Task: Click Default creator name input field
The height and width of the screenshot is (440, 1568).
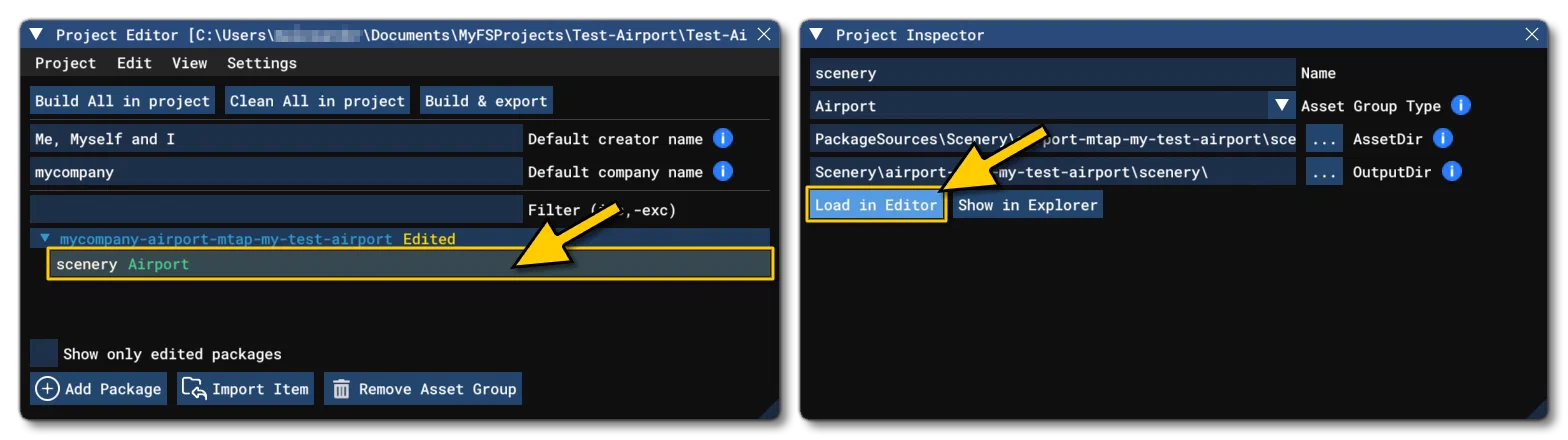Action: (x=276, y=139)
